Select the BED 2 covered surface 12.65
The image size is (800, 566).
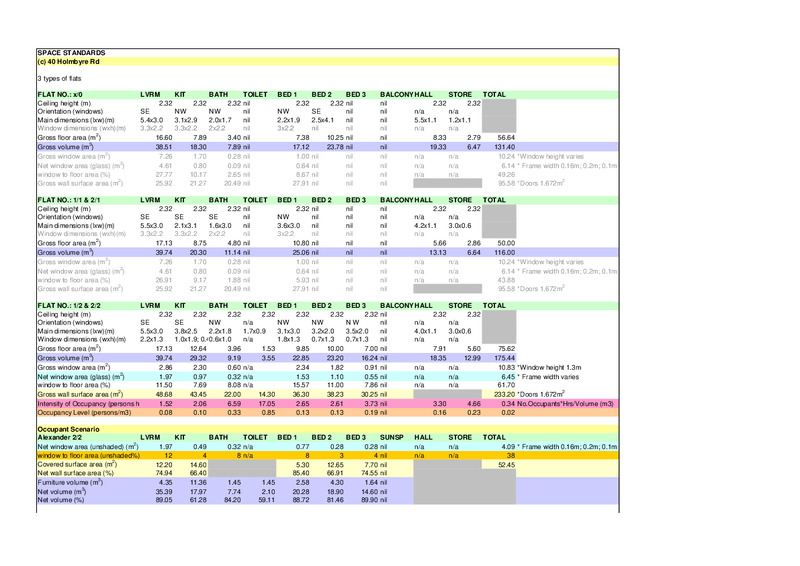tap(335, 465)
